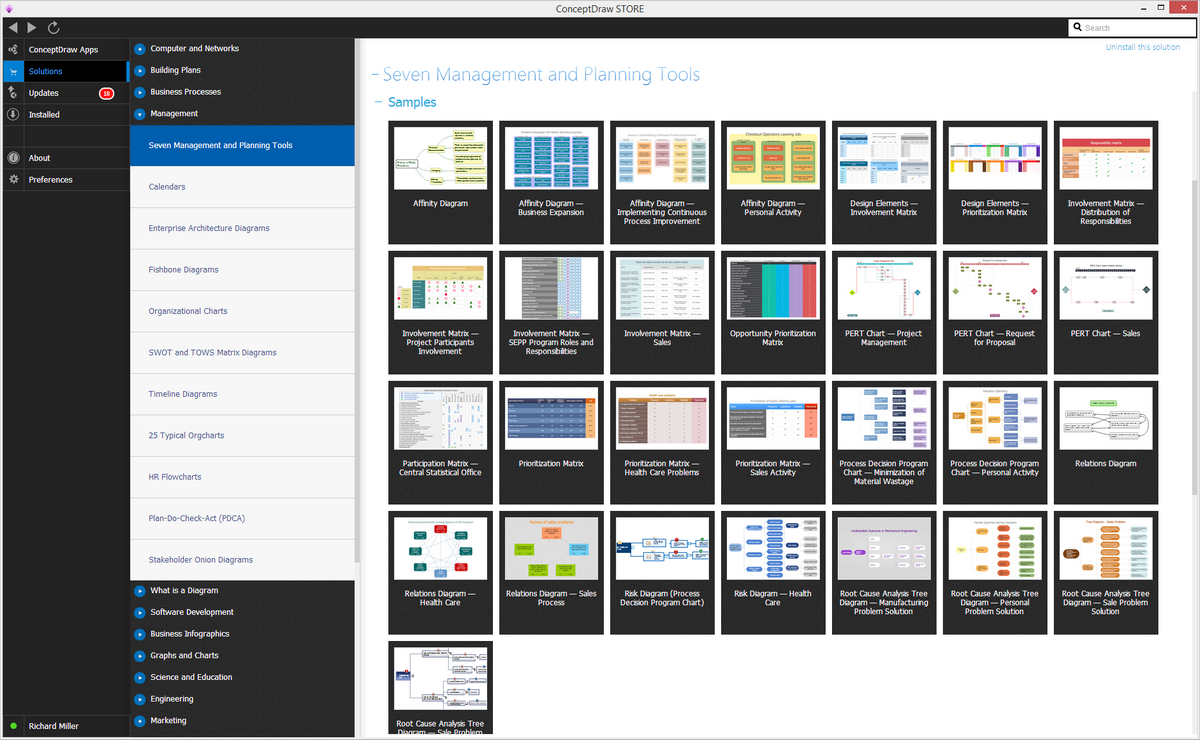The width and height of the screenshot is (1200, 740).
Task: Select SWOT and TOWS Matrix Diagrams
Action: coord(242,353)
